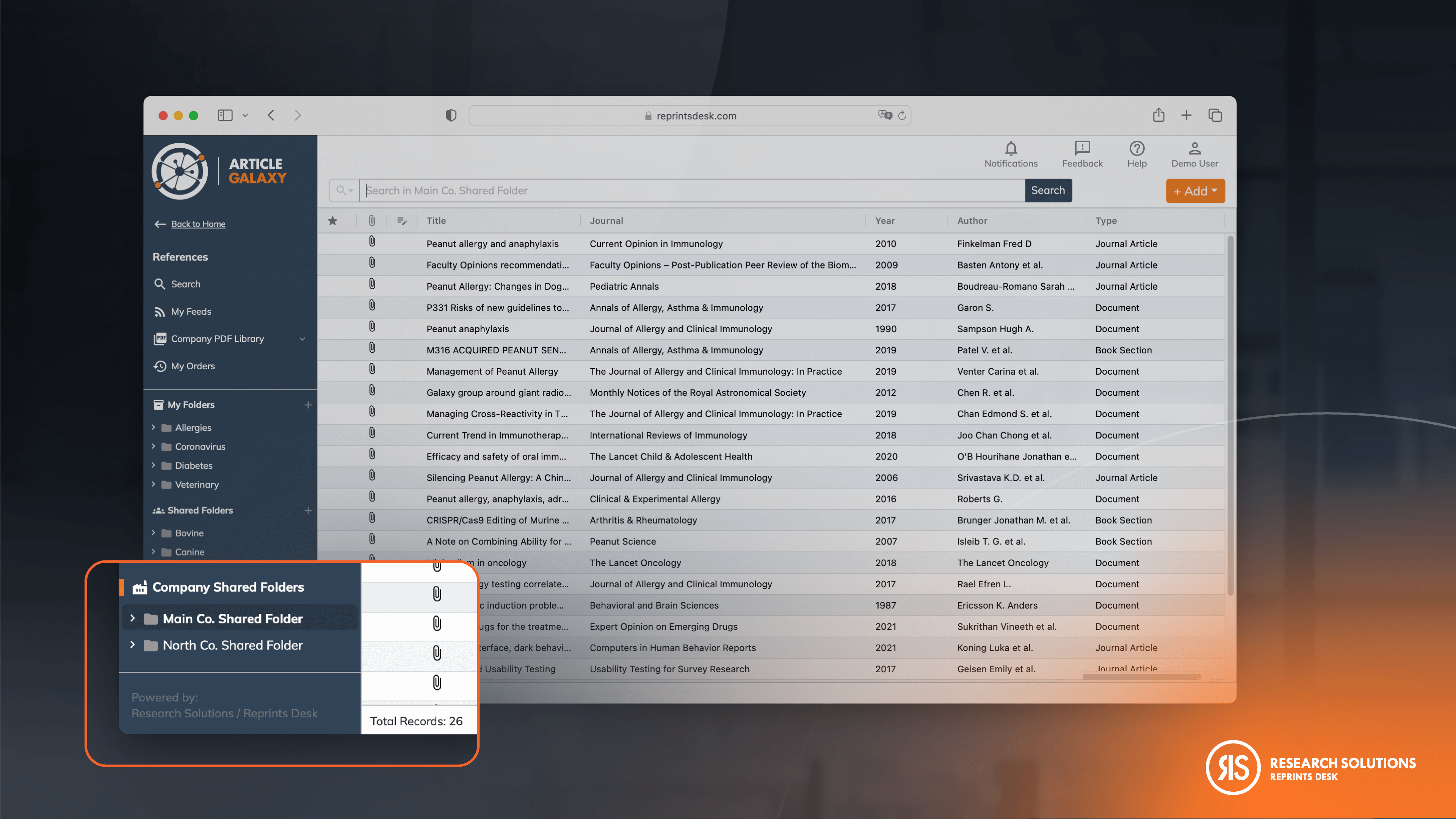Expand the Veterinary folder in My Folders
The image size is (1456, 819).
click(x=154, y=485)
